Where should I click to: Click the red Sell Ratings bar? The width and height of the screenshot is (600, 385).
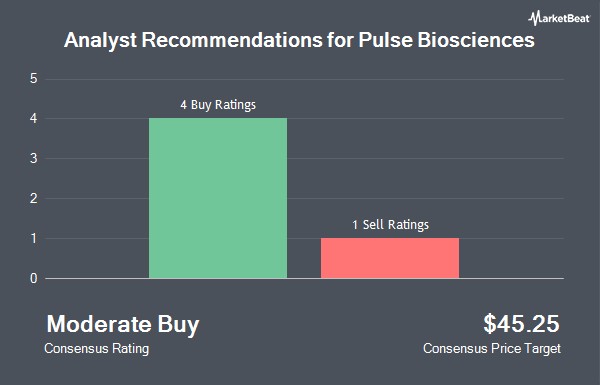[390, 258]
